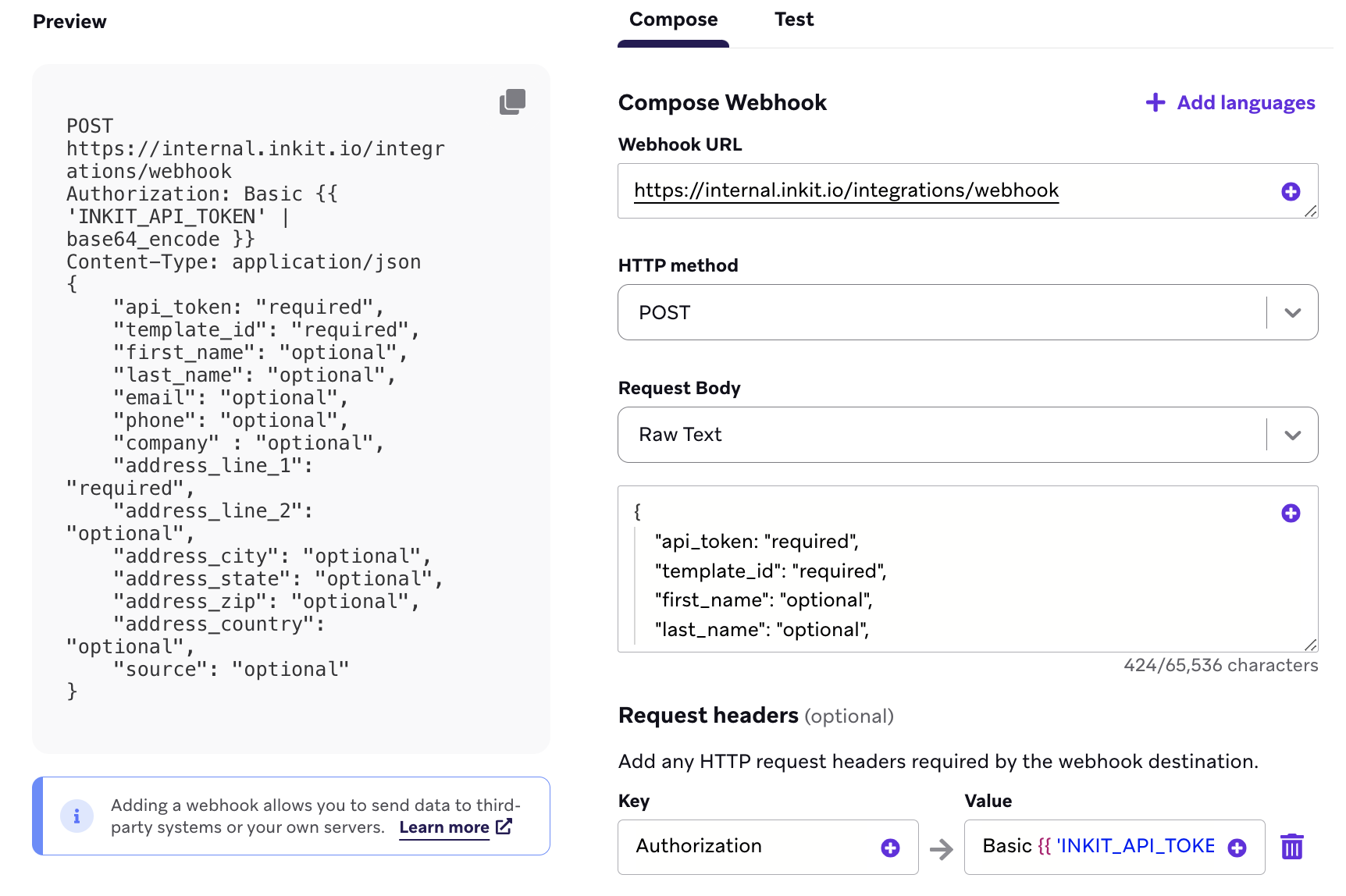The height and width of the screenshot is (896, 1346).
Task: Click the Preview heading
Action: pos(69,22)
